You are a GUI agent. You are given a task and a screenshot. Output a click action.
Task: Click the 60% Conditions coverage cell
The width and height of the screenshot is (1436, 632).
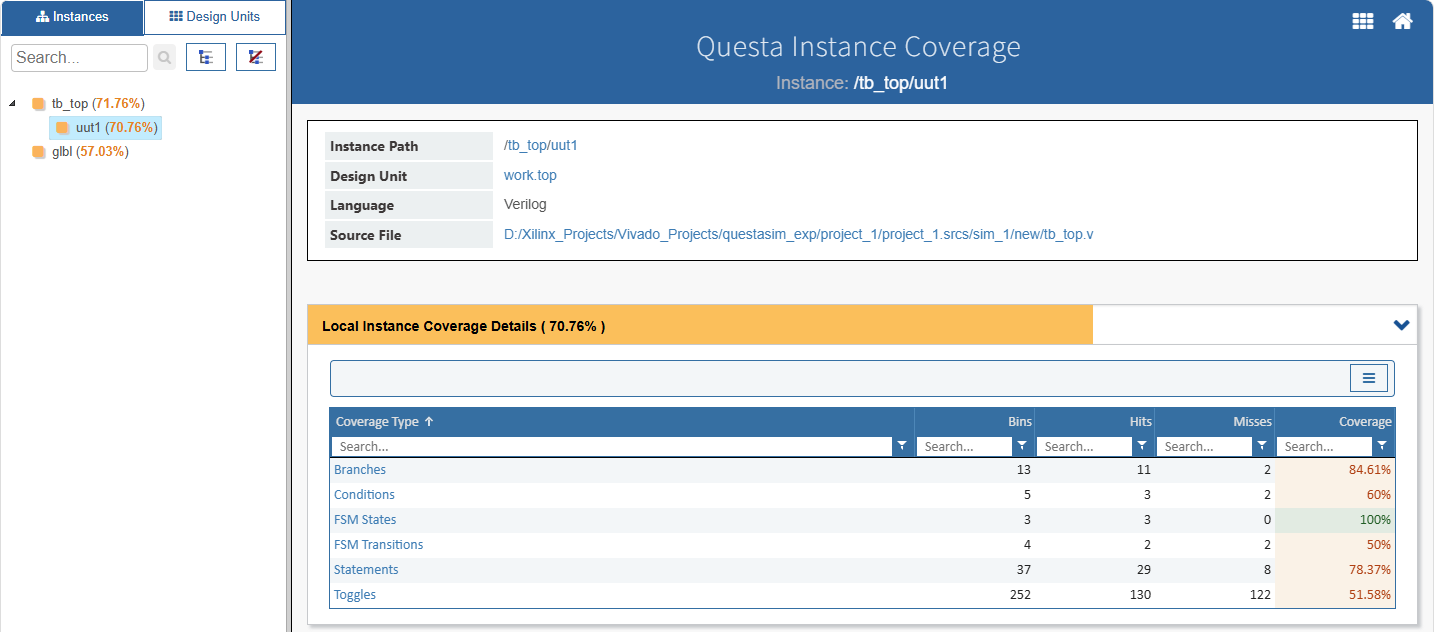[x=1335, y=495]
